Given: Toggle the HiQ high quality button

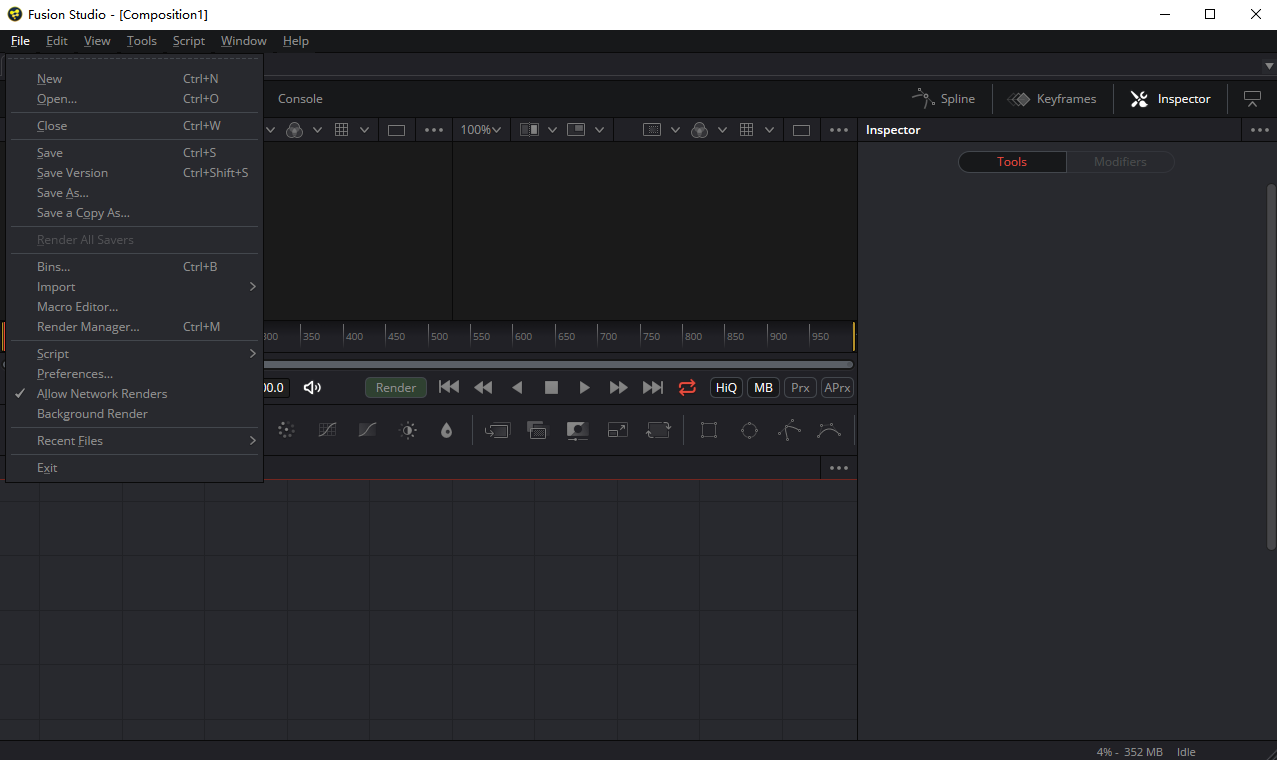Looking at the screenshot, I should (x=726, y=388).
